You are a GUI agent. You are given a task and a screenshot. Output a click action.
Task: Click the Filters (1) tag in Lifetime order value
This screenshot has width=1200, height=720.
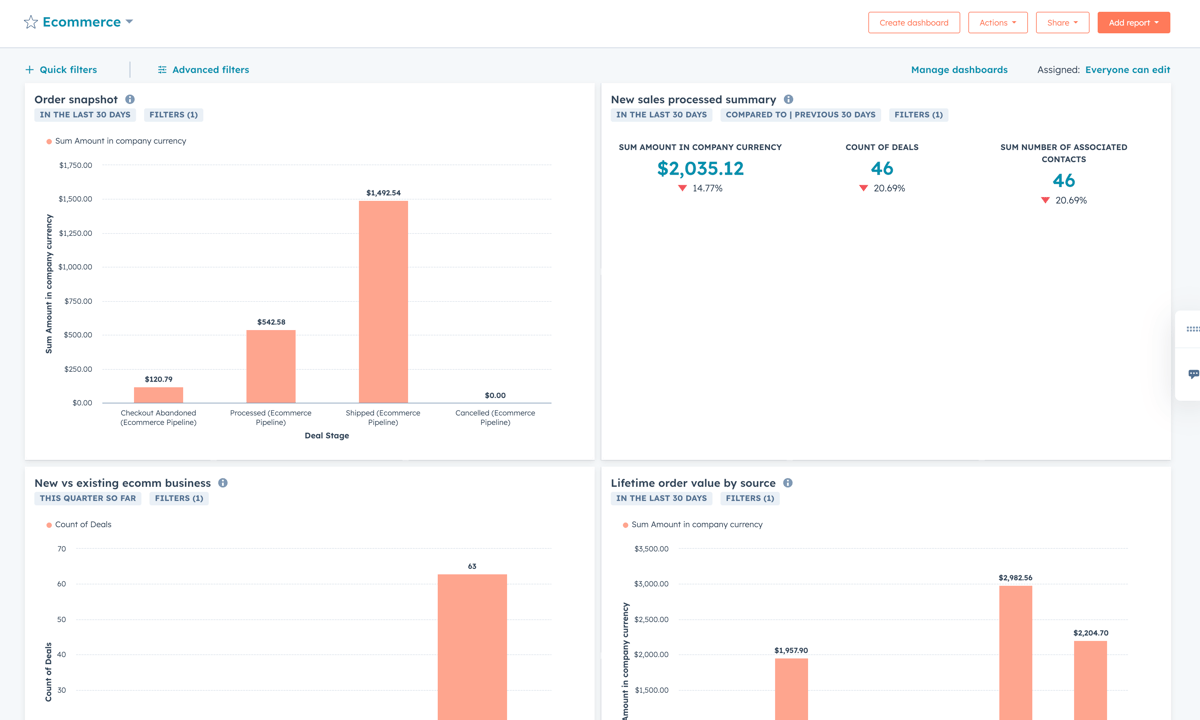tap(750, 498)
